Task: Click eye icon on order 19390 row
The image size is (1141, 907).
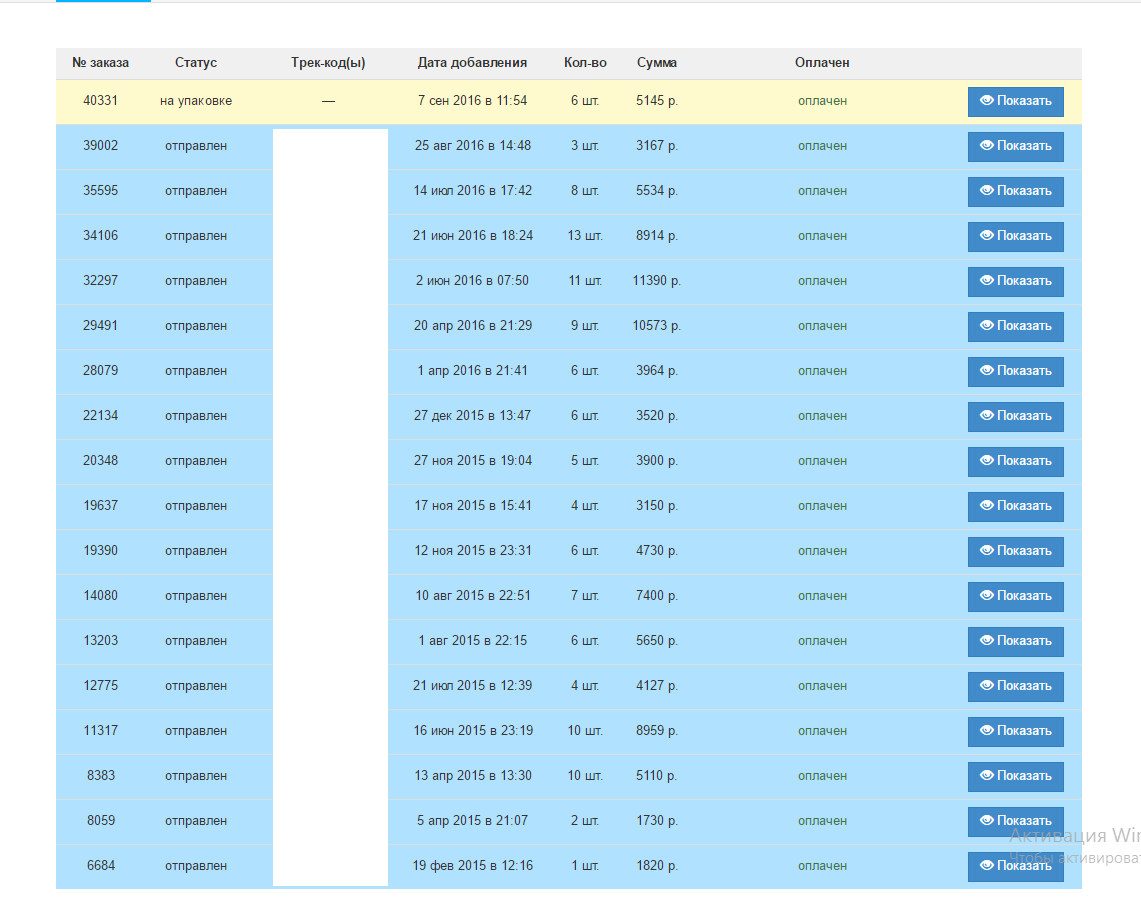Action: tap(986, 551)
